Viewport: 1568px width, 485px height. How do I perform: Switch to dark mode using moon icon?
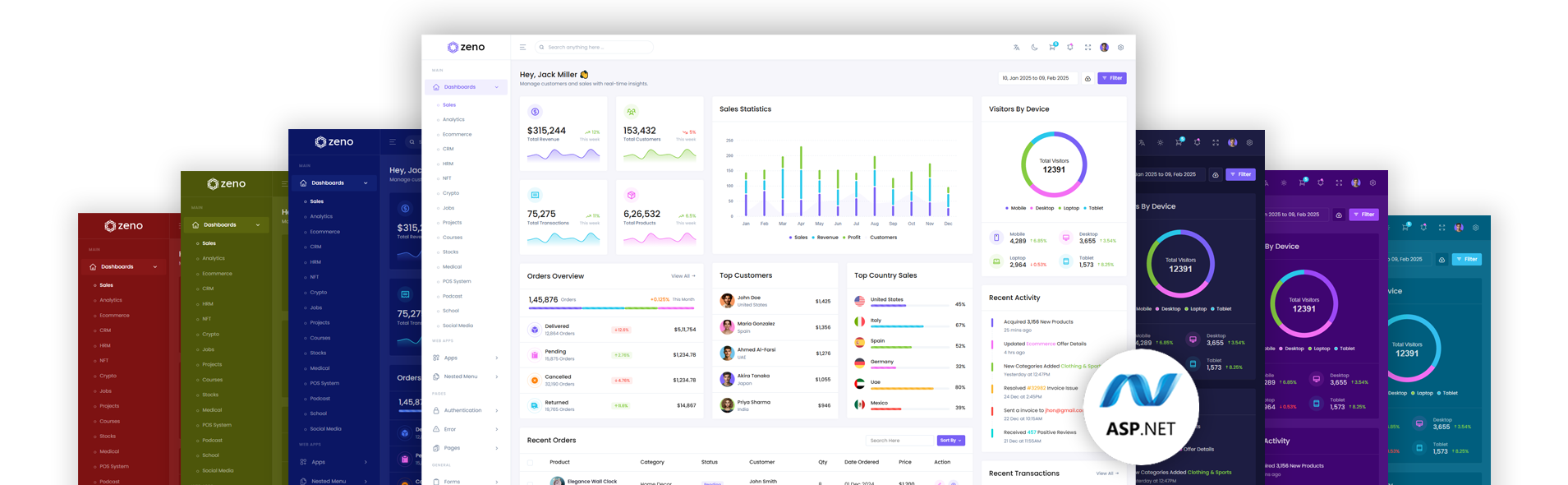(1034, 48)
